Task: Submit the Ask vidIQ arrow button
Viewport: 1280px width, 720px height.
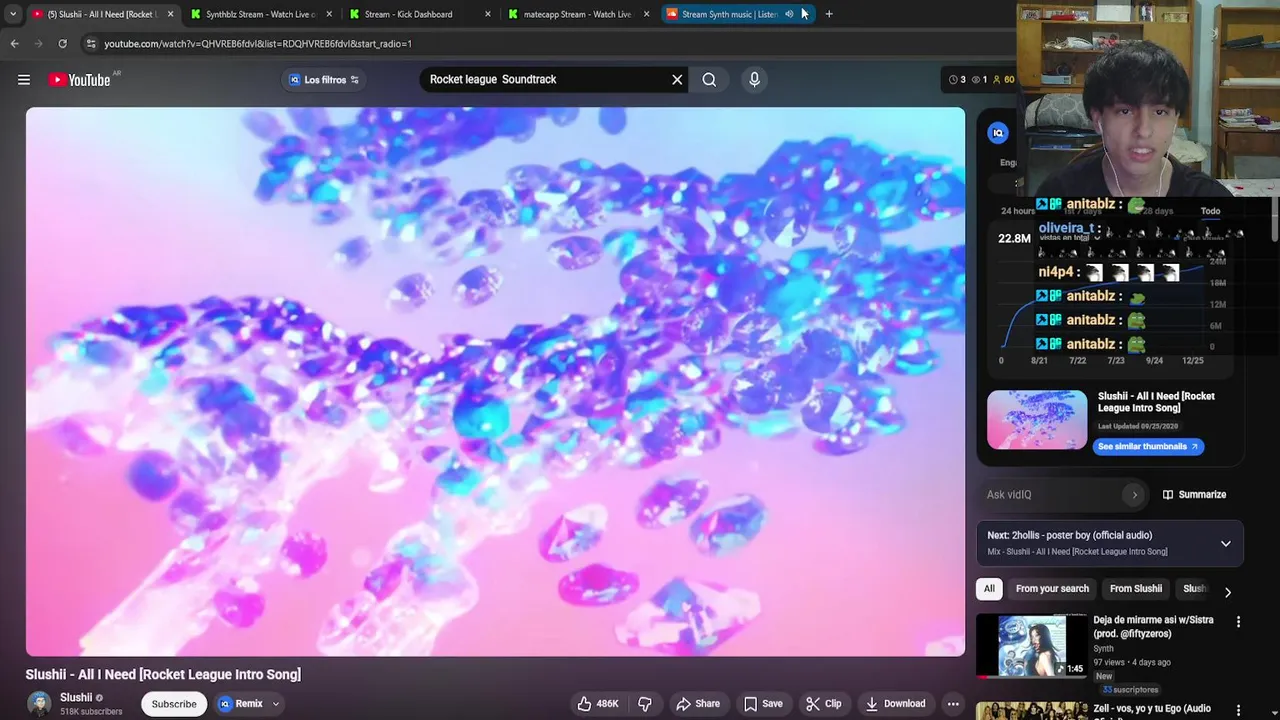Action: (x=1134, y=495)
